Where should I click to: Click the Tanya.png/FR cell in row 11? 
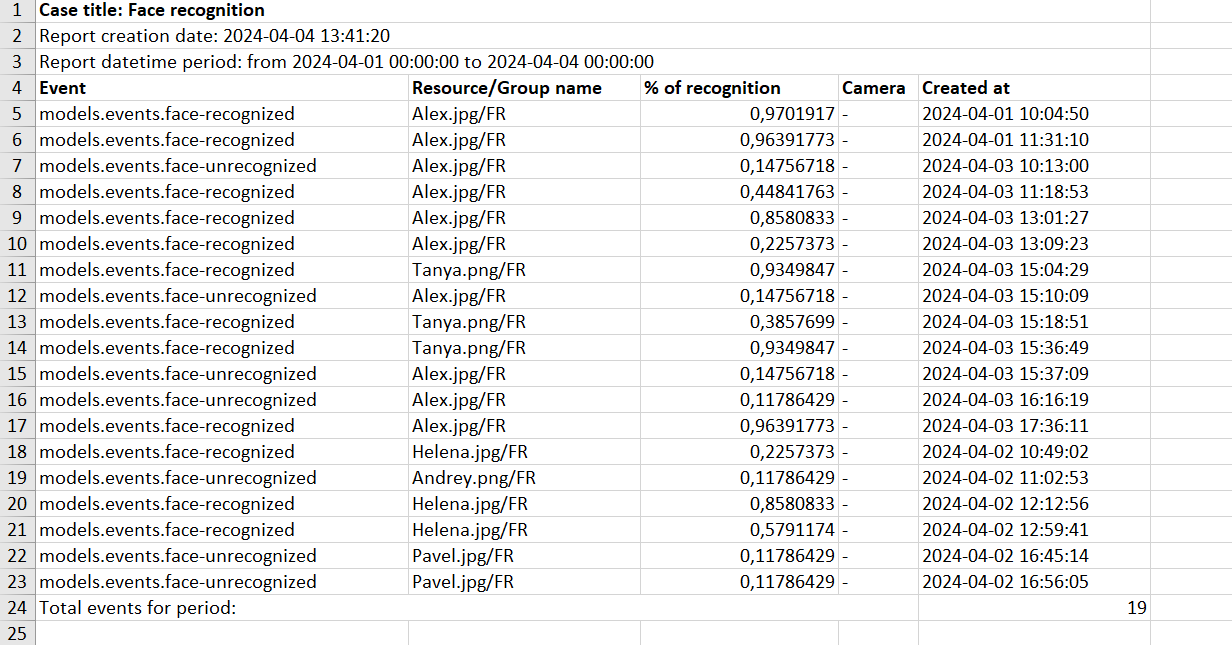[x=468, y=270]
